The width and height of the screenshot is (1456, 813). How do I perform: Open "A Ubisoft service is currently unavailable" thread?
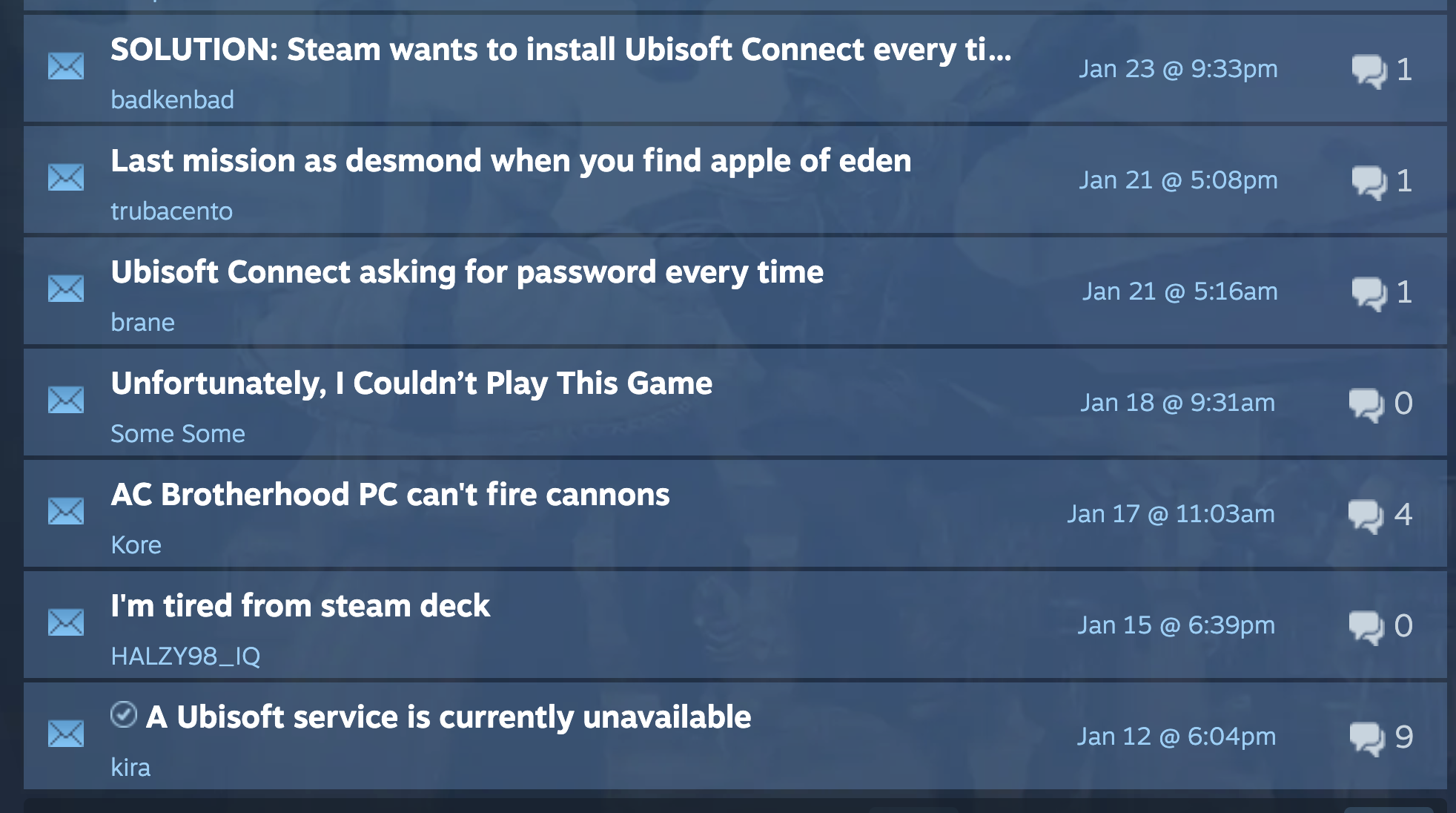point(449,717)
